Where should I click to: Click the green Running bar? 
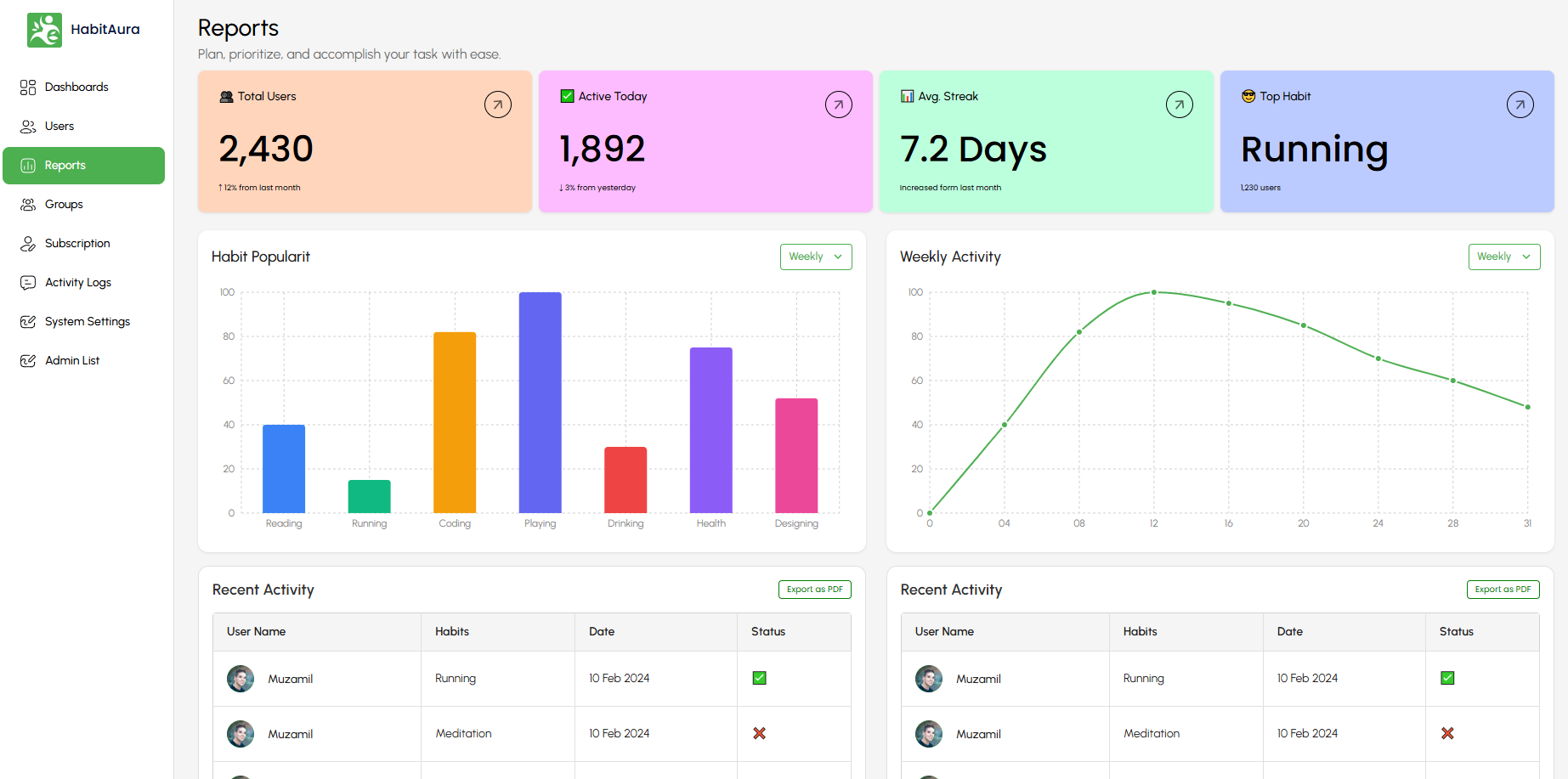click(x=370, y=496)
